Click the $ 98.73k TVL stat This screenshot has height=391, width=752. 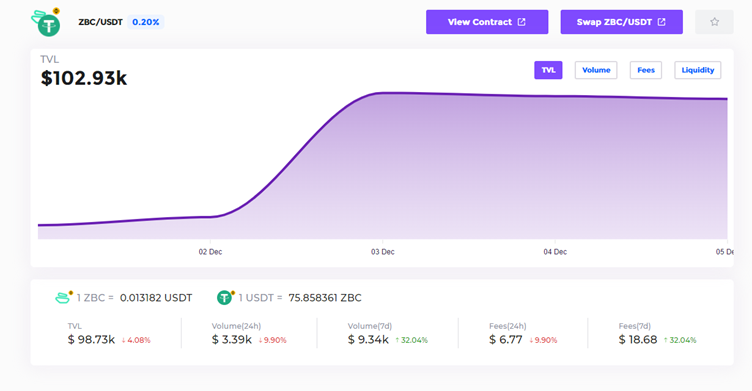[x=91, y=340]
